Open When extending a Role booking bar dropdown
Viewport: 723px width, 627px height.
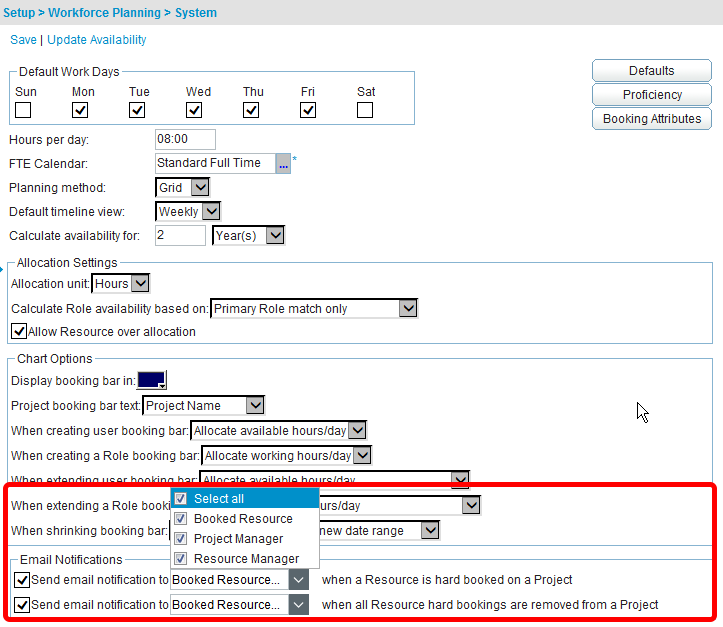coord(471,505)
